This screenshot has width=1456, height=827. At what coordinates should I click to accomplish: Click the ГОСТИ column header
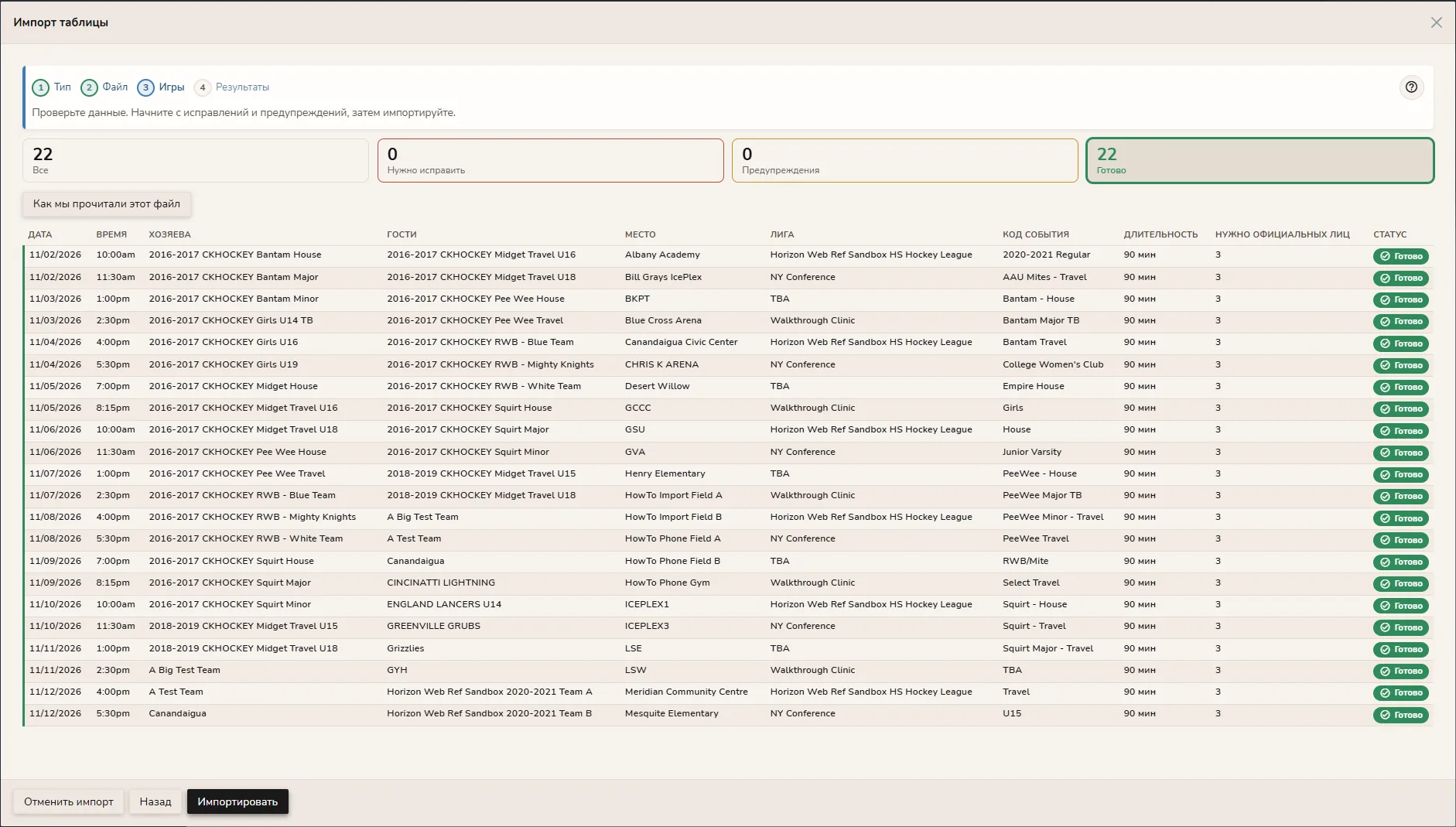402,234
